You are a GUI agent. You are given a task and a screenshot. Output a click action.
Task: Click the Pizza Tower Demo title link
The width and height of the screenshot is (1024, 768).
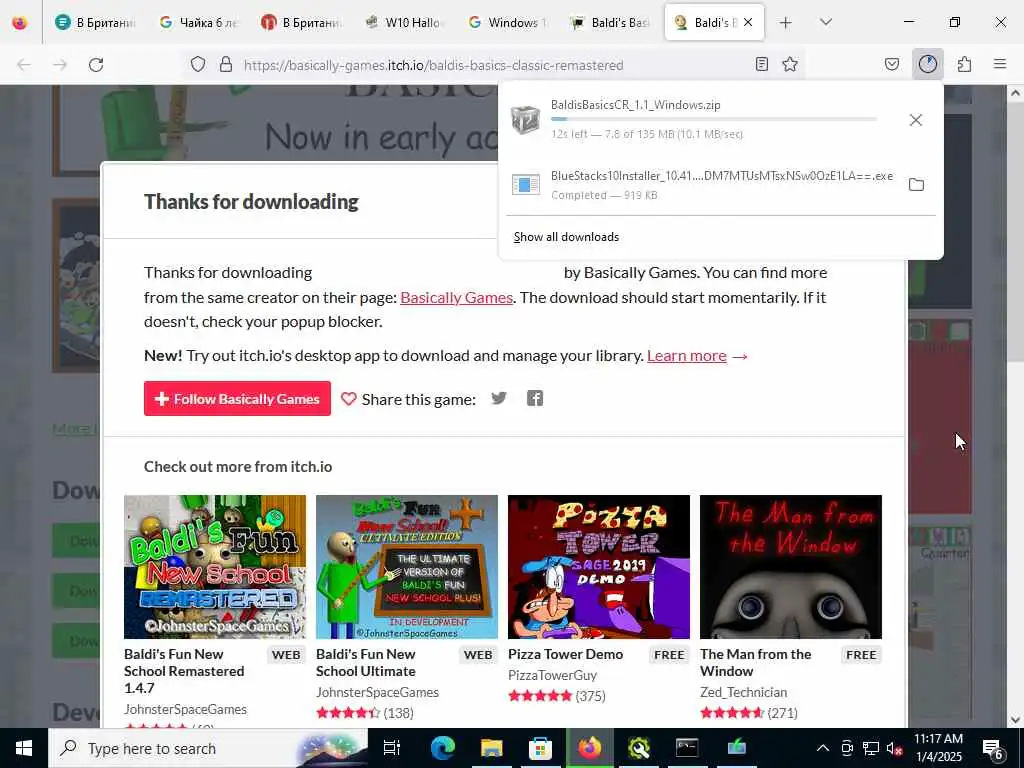click(x=566, y=654)
